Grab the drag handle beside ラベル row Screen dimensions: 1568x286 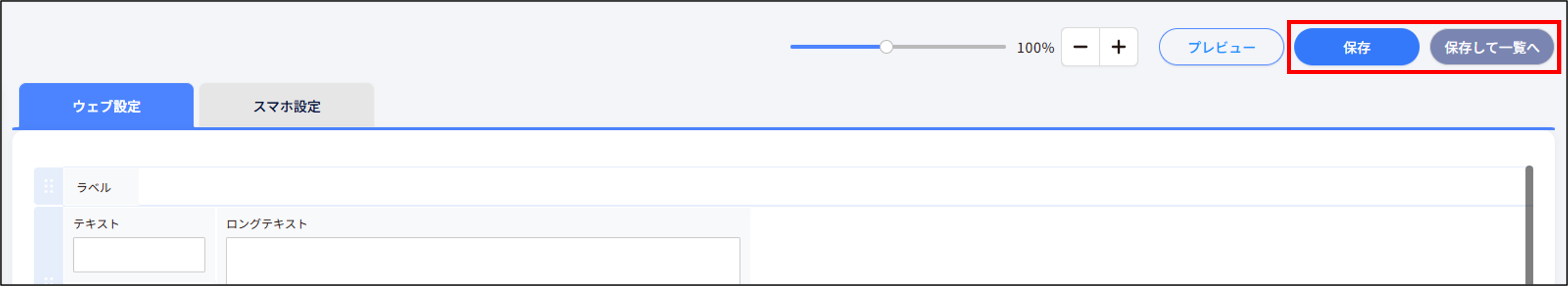coord(49,186)
